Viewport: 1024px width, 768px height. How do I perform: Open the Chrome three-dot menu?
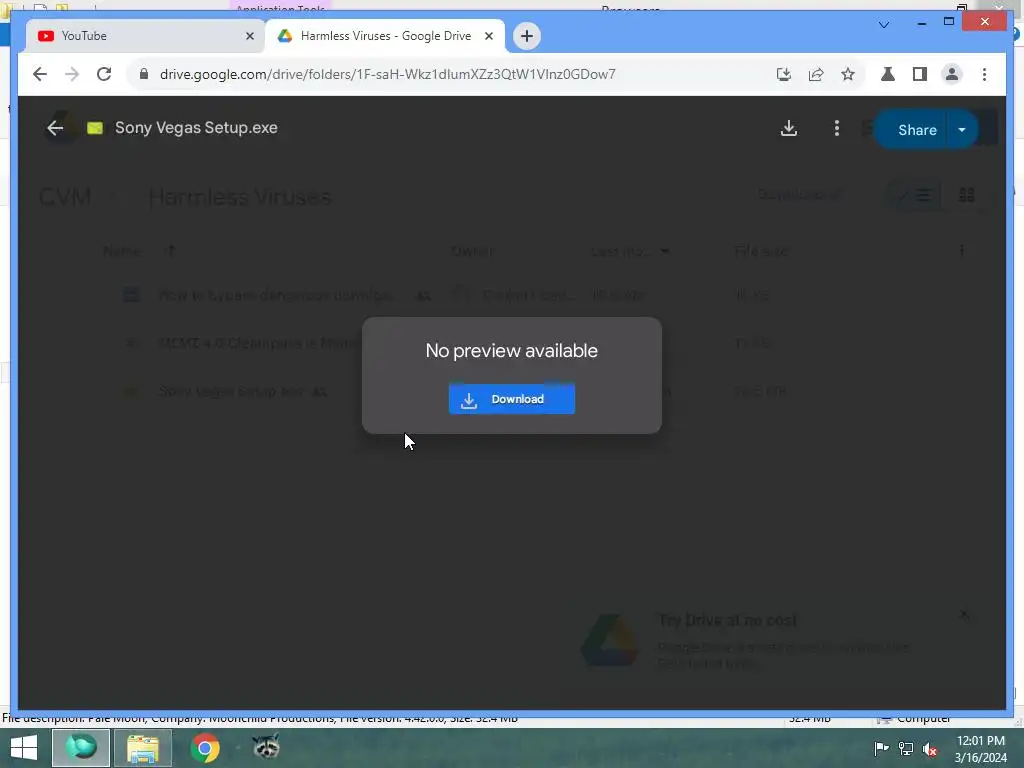[984, 74]
